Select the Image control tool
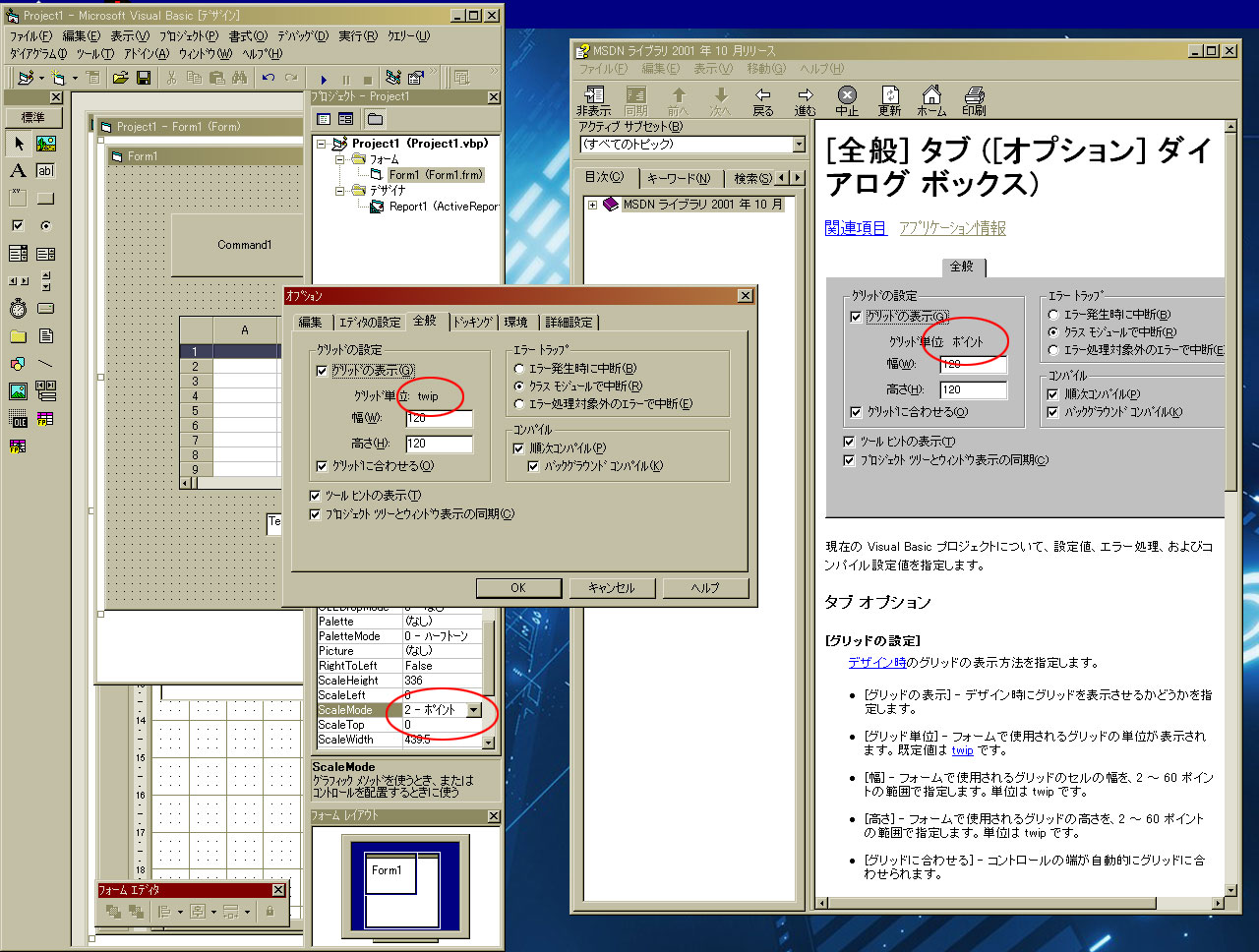The height and width of the screenshot is (952, 1259). [x=19, y=391]
